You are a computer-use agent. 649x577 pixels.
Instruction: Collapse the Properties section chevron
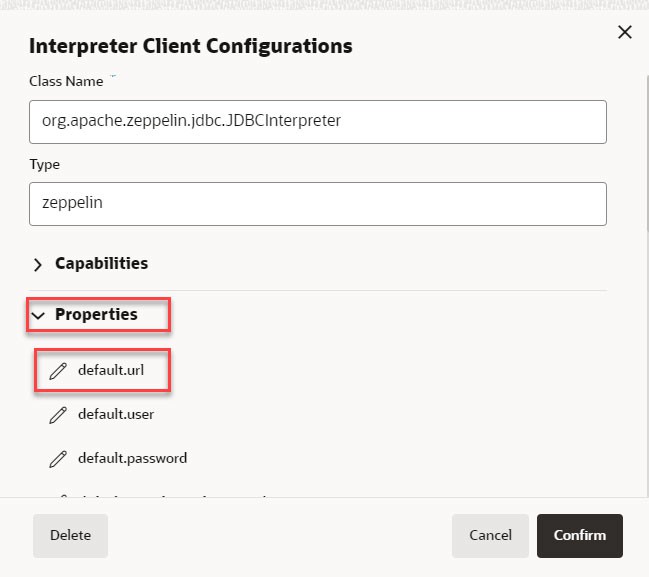click(x=38, y=315)
